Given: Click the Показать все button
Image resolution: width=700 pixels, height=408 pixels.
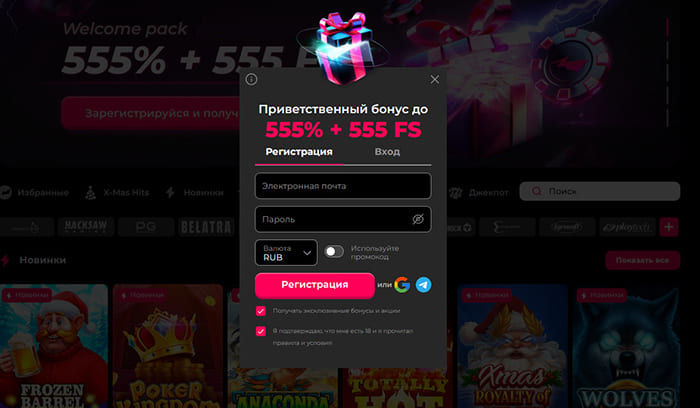Looking at the screenshot, I should click(642, 260).
